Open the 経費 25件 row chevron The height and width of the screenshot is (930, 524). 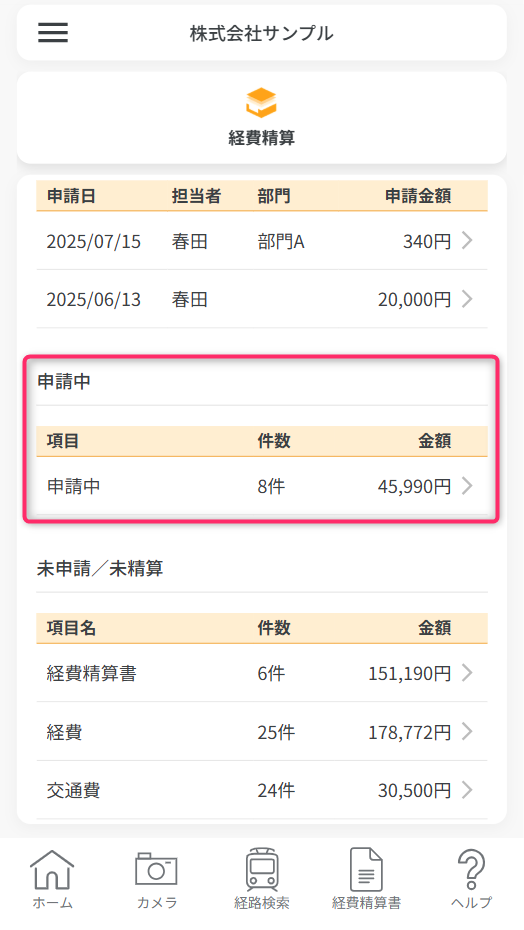pos(468,731)
